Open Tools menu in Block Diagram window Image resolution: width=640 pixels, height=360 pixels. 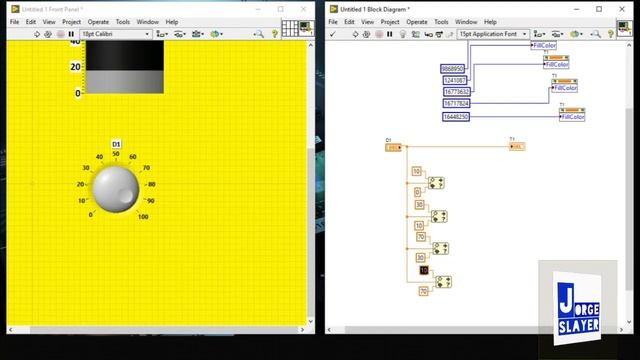[441, 22]
